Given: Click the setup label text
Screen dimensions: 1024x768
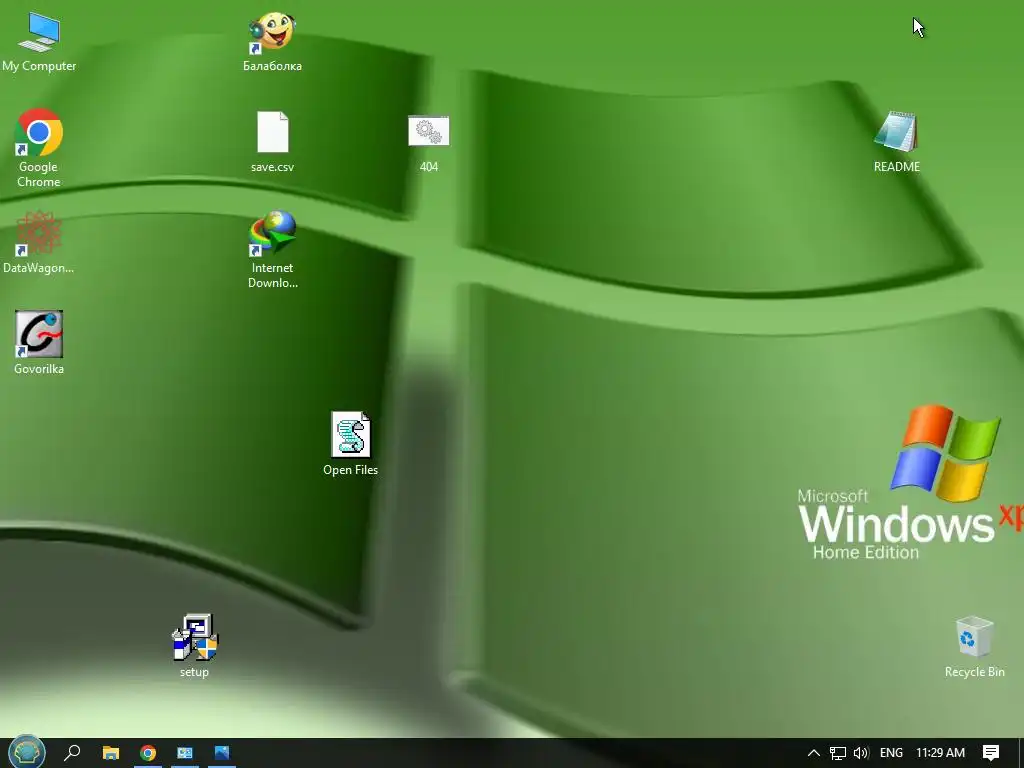Looking at the screenshot, I should 195,672.
